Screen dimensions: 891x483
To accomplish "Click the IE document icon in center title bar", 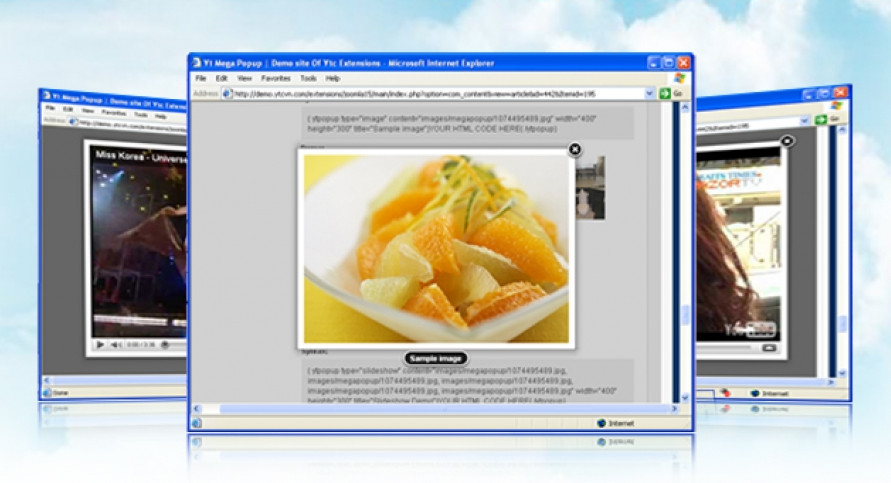I will pos(197,63).
